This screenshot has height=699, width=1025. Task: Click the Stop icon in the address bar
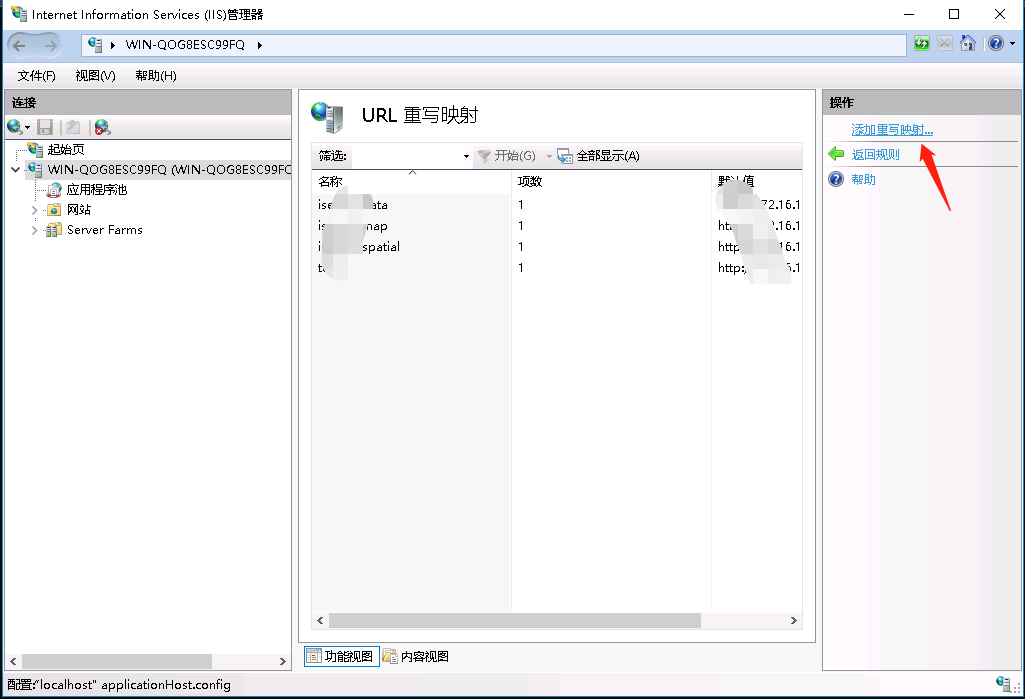pos(945,44)
